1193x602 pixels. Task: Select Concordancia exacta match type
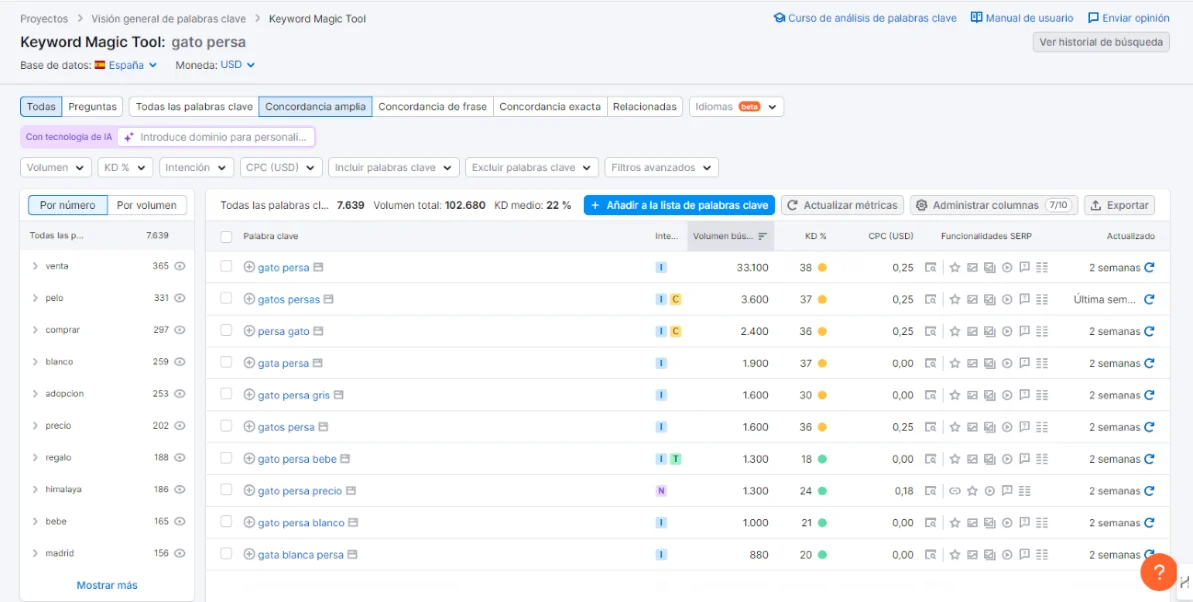(x=549, y=107)
